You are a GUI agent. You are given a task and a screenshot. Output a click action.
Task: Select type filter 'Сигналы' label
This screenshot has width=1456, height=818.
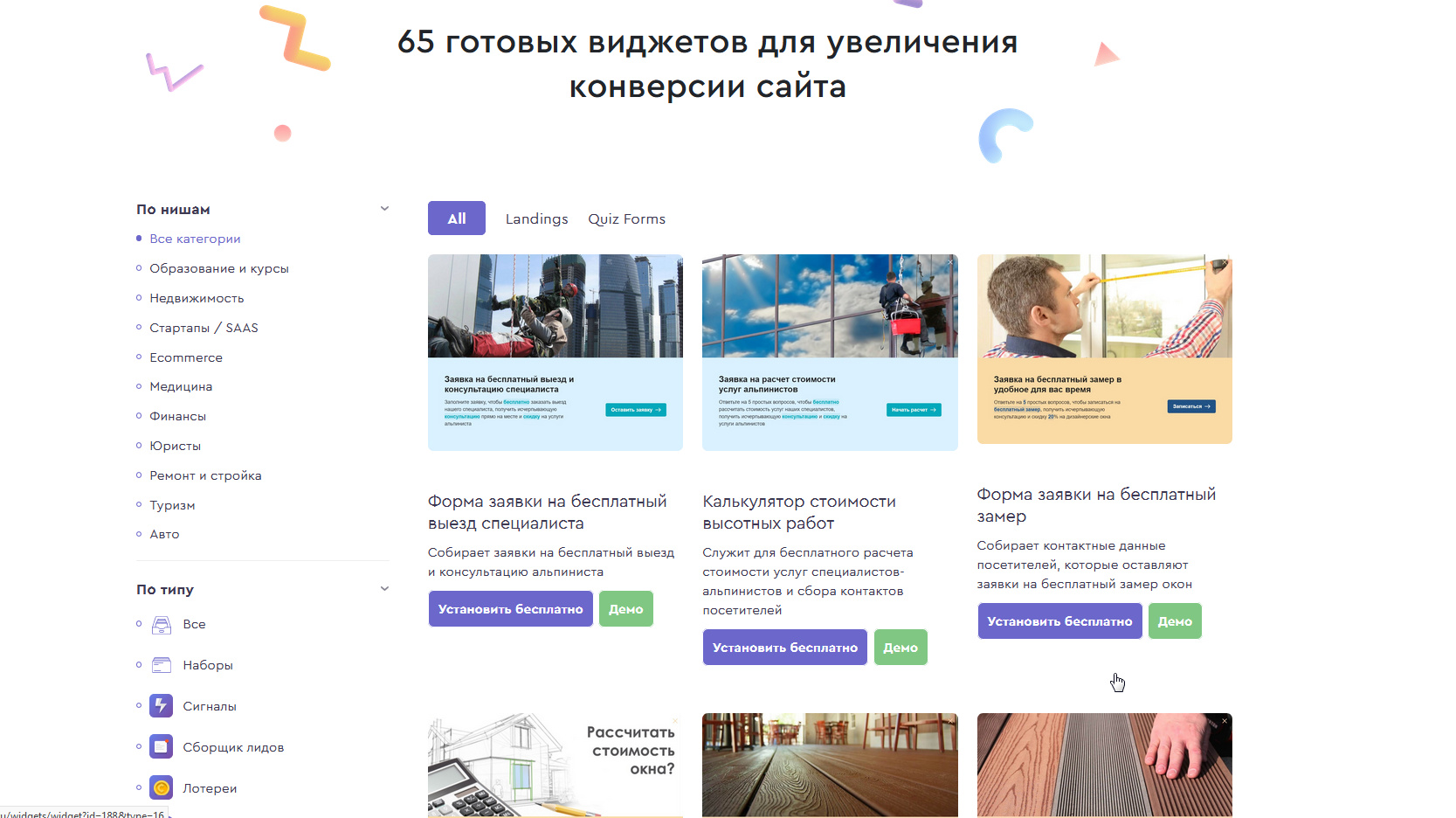(x=210, y=706)
